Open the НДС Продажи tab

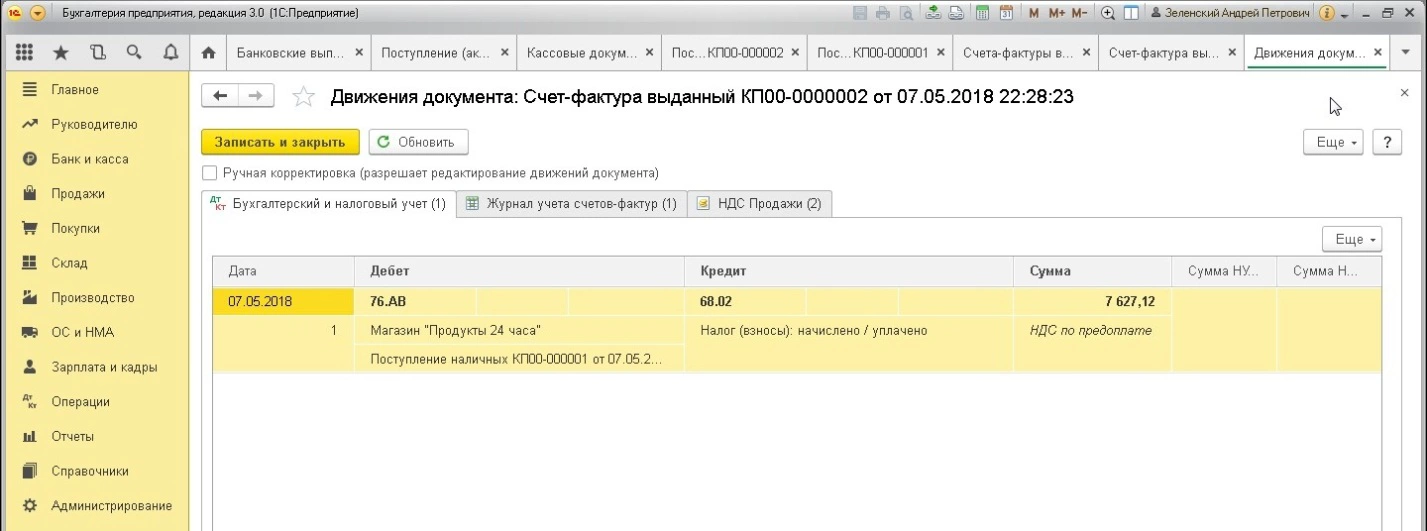pos(760,204)
